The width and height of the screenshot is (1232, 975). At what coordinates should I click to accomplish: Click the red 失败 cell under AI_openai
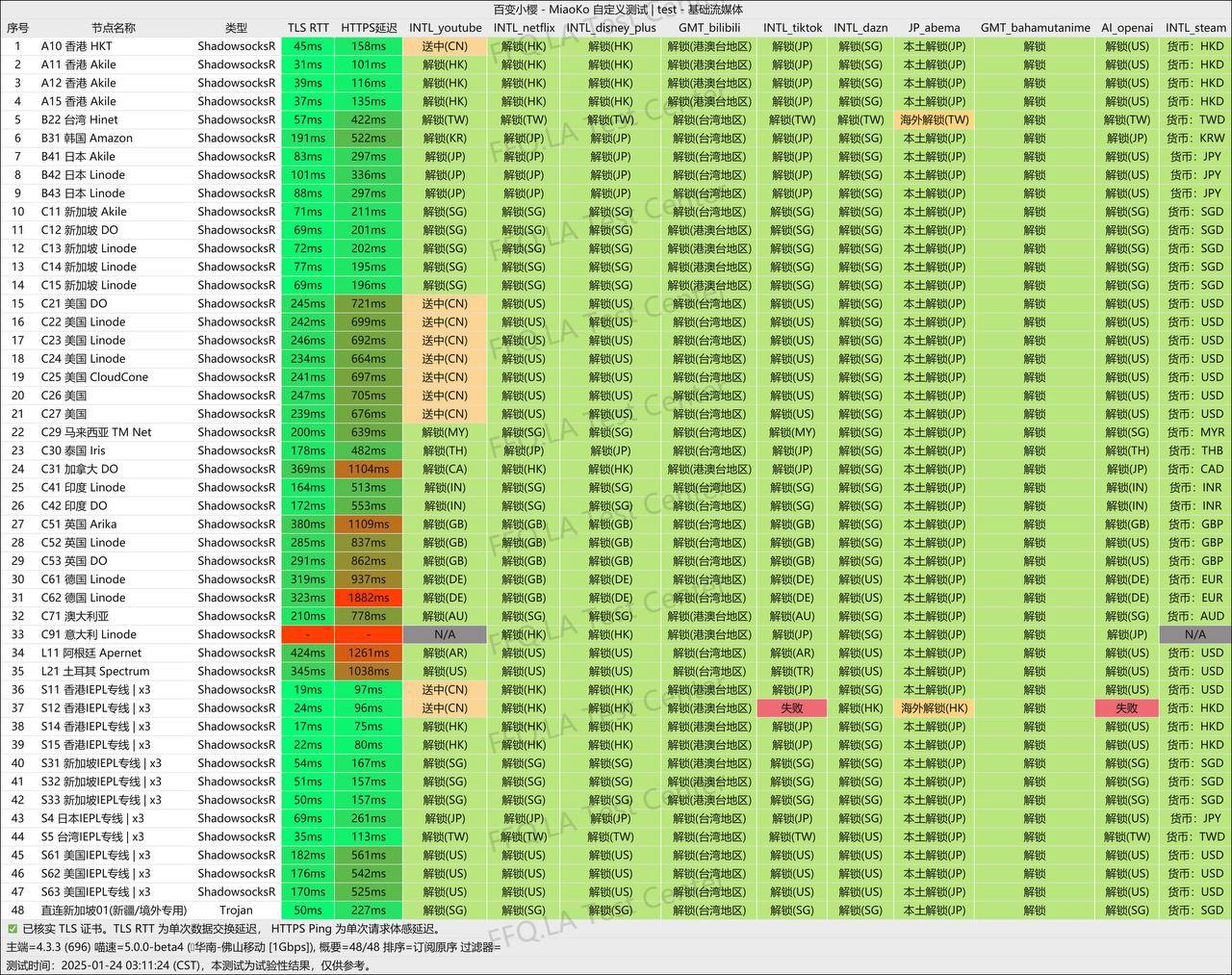click(x=1126, y=707)
